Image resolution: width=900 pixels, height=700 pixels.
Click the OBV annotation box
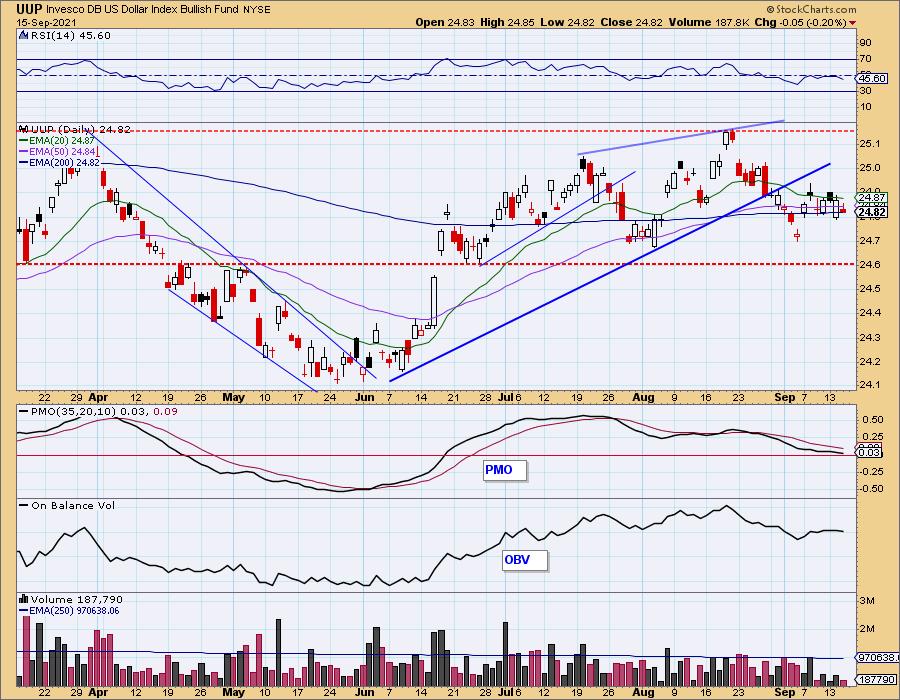click(524, 560)
